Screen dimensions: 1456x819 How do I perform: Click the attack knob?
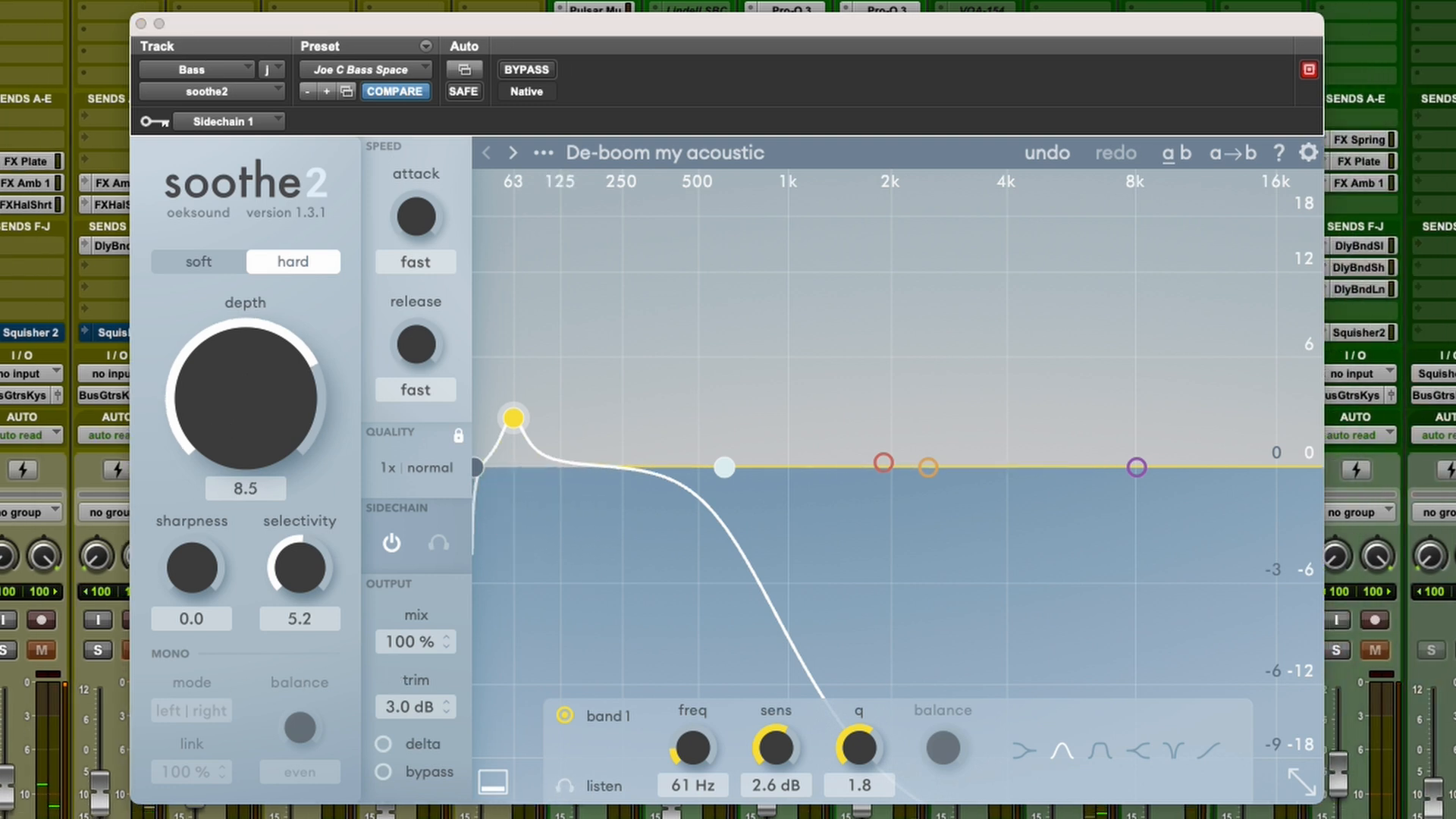coord(416,217)
